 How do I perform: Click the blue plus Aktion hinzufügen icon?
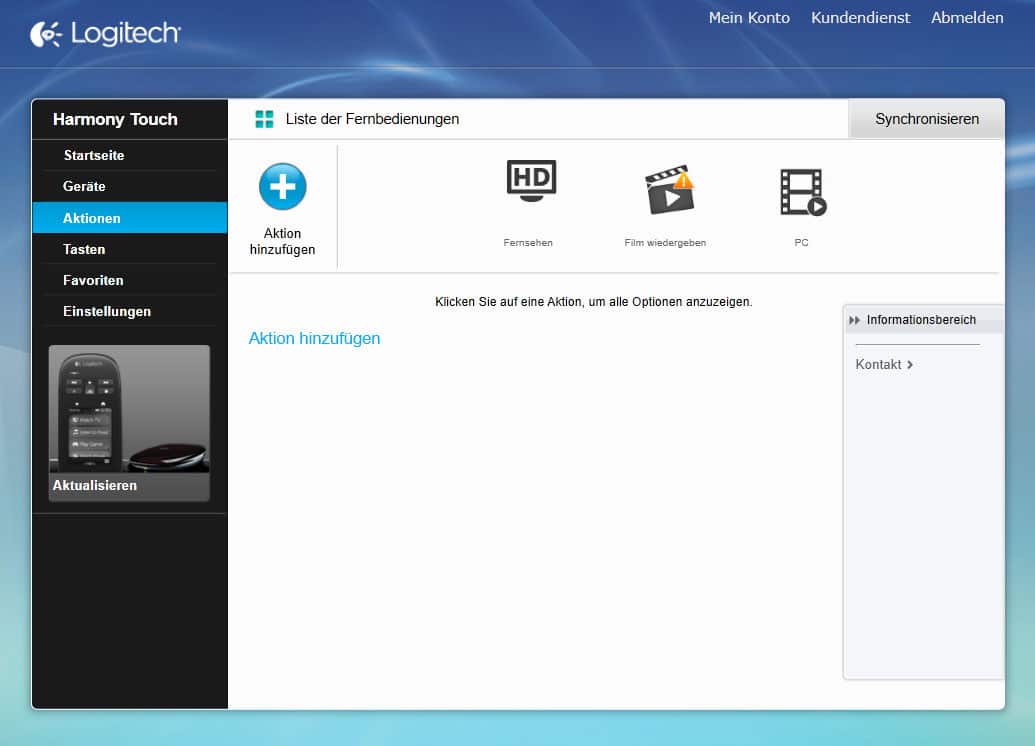(x=283, y=187)
